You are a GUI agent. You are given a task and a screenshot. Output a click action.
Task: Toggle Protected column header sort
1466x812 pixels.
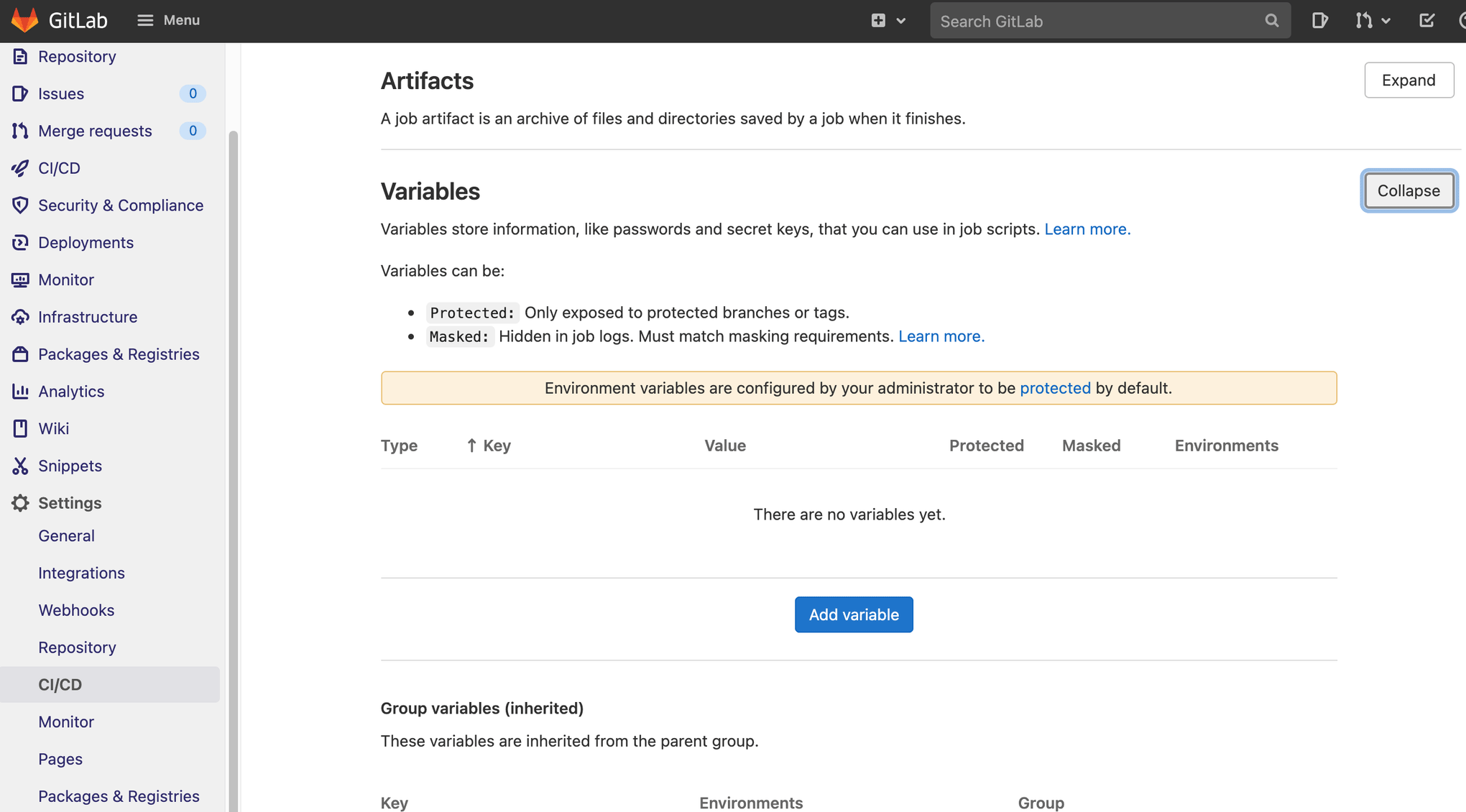tap(986, 445)
